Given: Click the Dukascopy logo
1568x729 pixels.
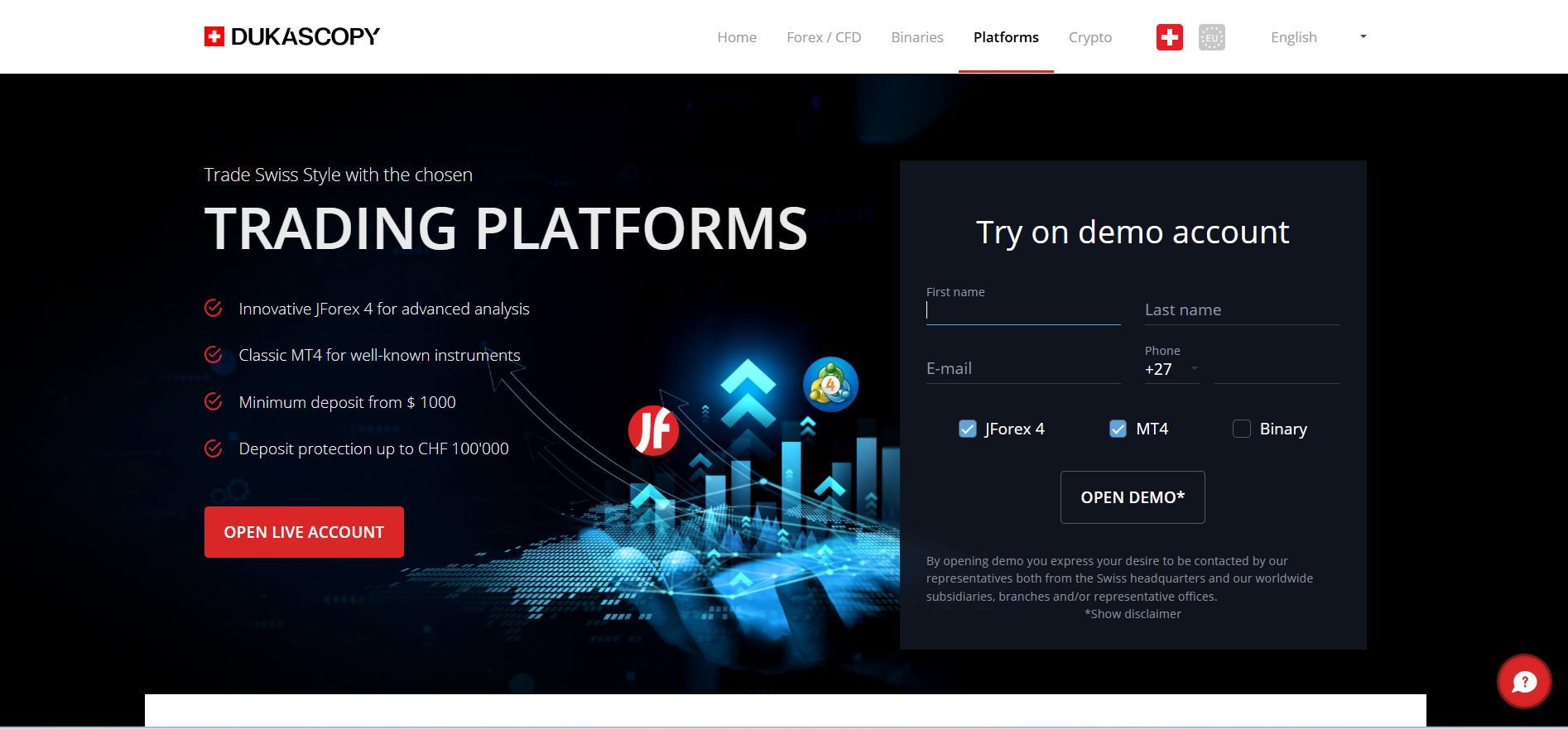Looking at the screenshot, I should point(291,36).
